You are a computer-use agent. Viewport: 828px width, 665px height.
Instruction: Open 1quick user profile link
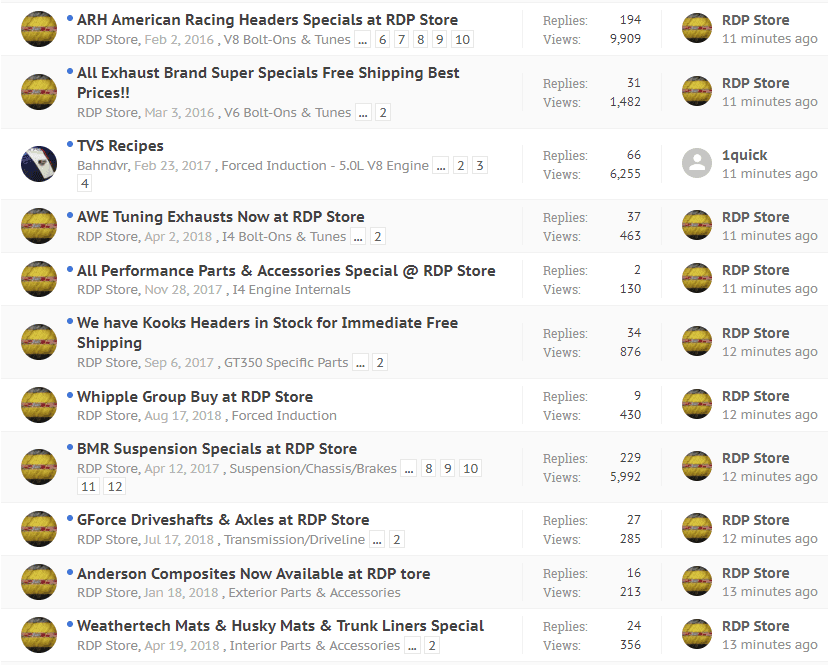[x=745, y=155]
